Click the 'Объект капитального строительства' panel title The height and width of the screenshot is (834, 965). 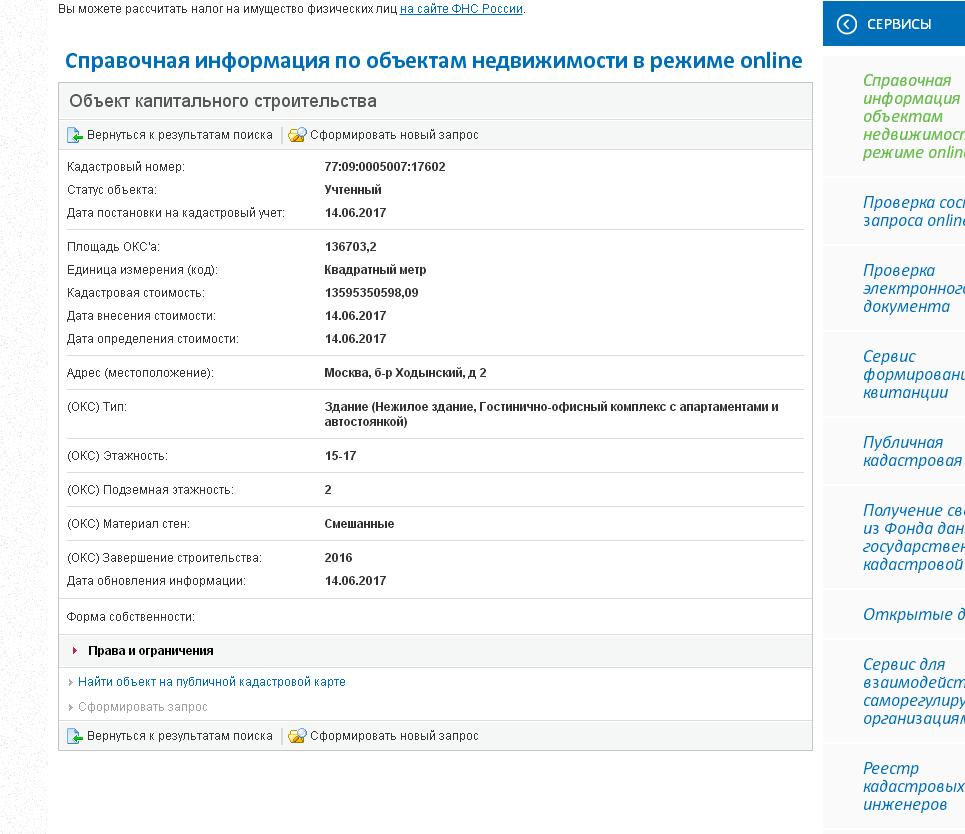(223, 101)
